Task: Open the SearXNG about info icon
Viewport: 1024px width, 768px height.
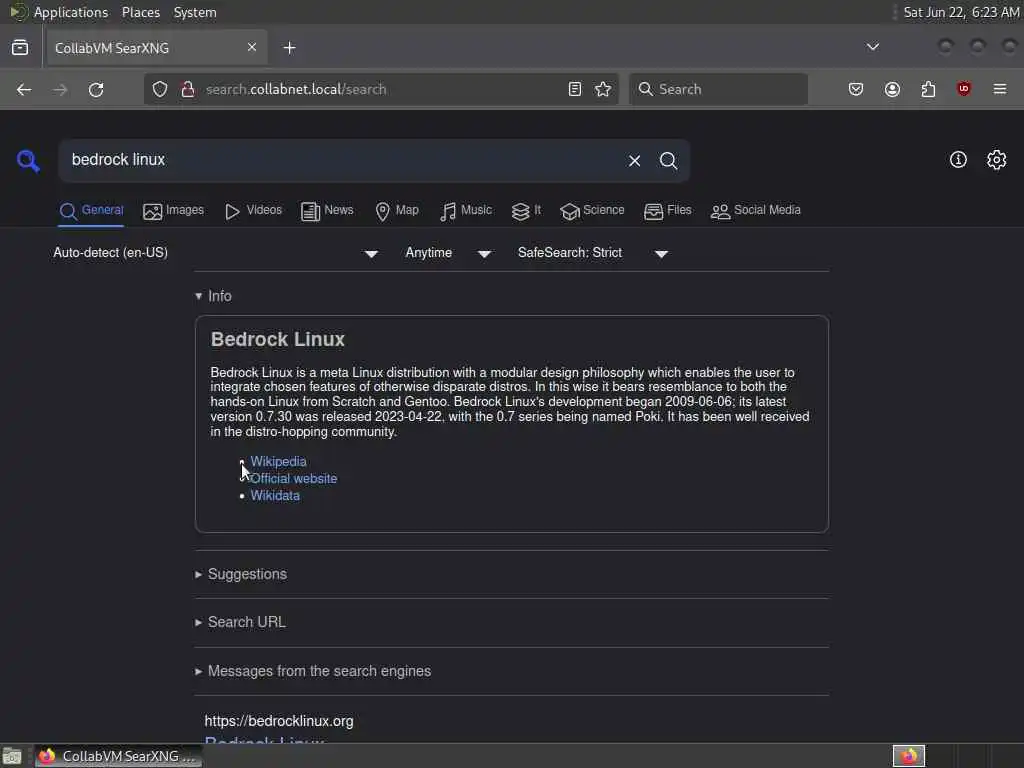Action: pos(958,160)
